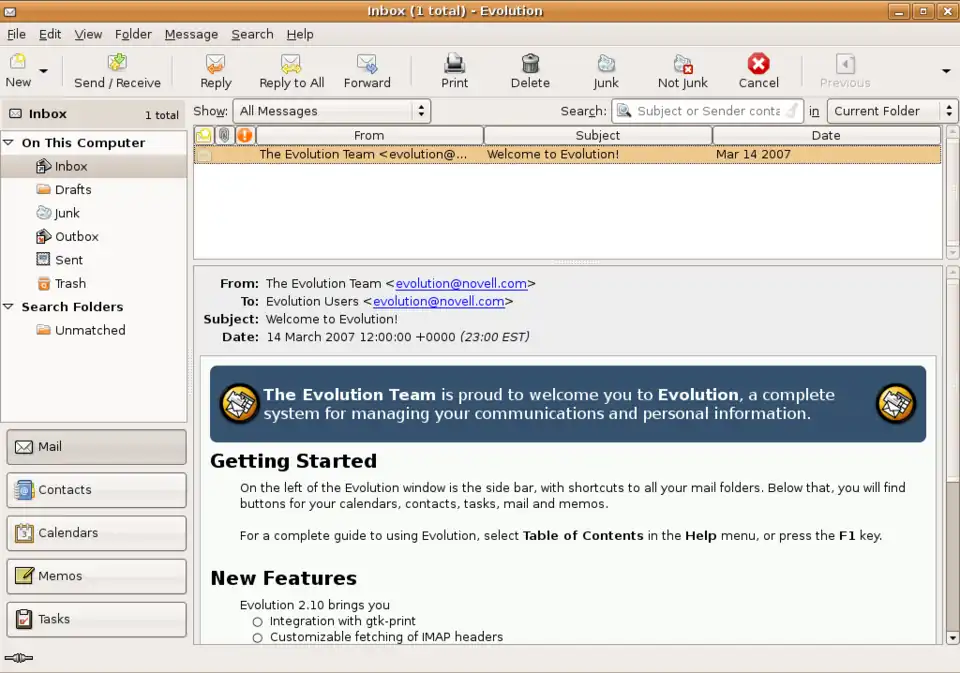Viewport: 960px width, 673px height.
Task: Forward the selected message
Action: pyautogui.click(x=367, y=64)
